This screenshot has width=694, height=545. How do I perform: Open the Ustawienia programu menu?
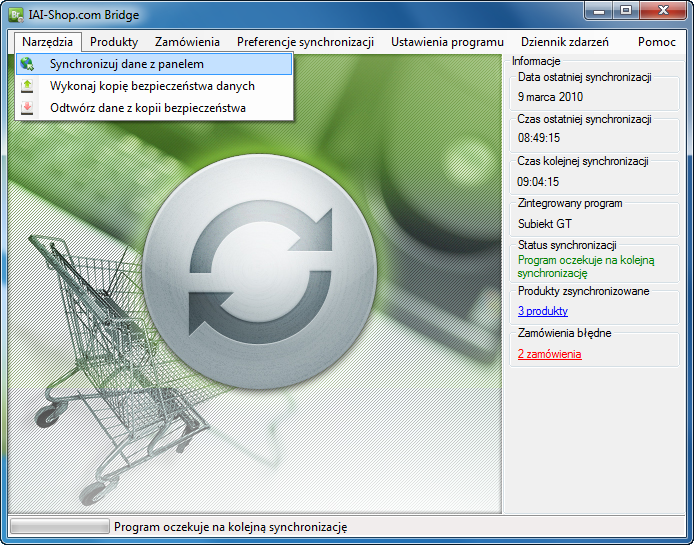pyautogui.click(x=447, y=42)
